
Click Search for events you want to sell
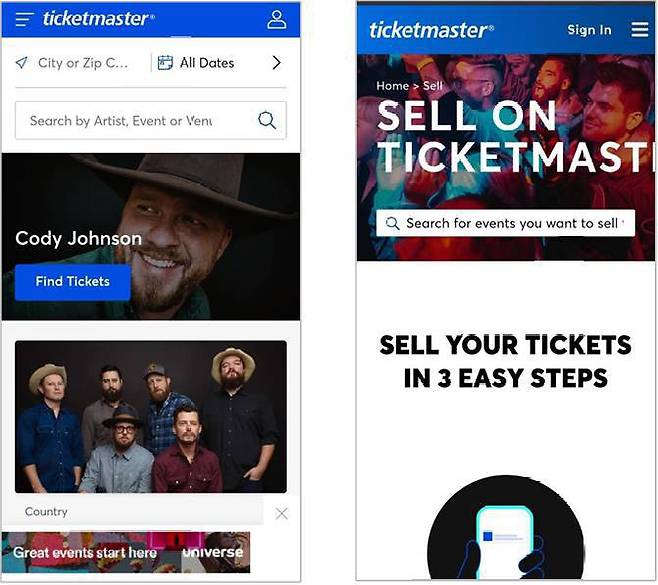point(505,223)
